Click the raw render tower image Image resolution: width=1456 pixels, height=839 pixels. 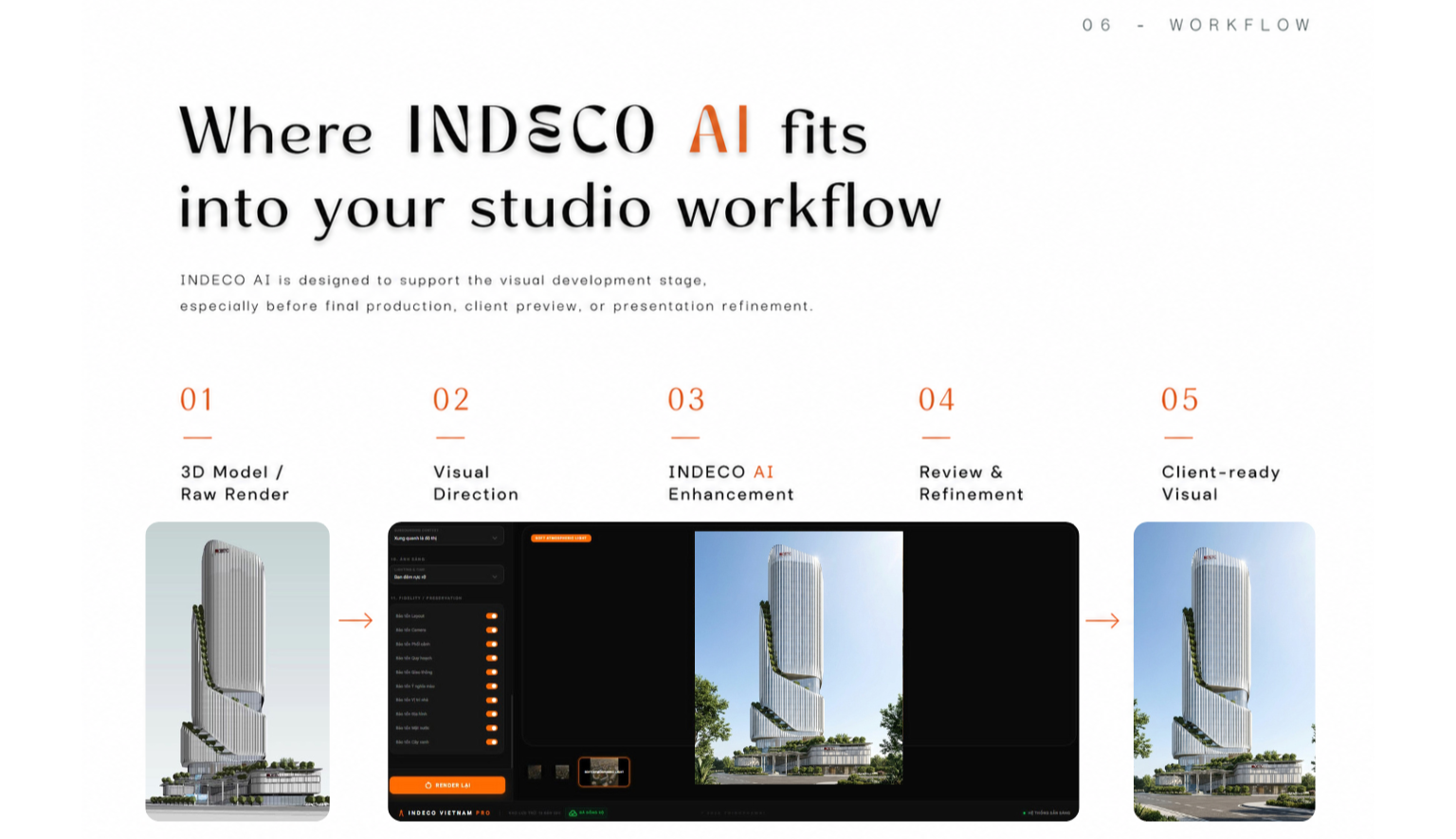pos(237,671)
